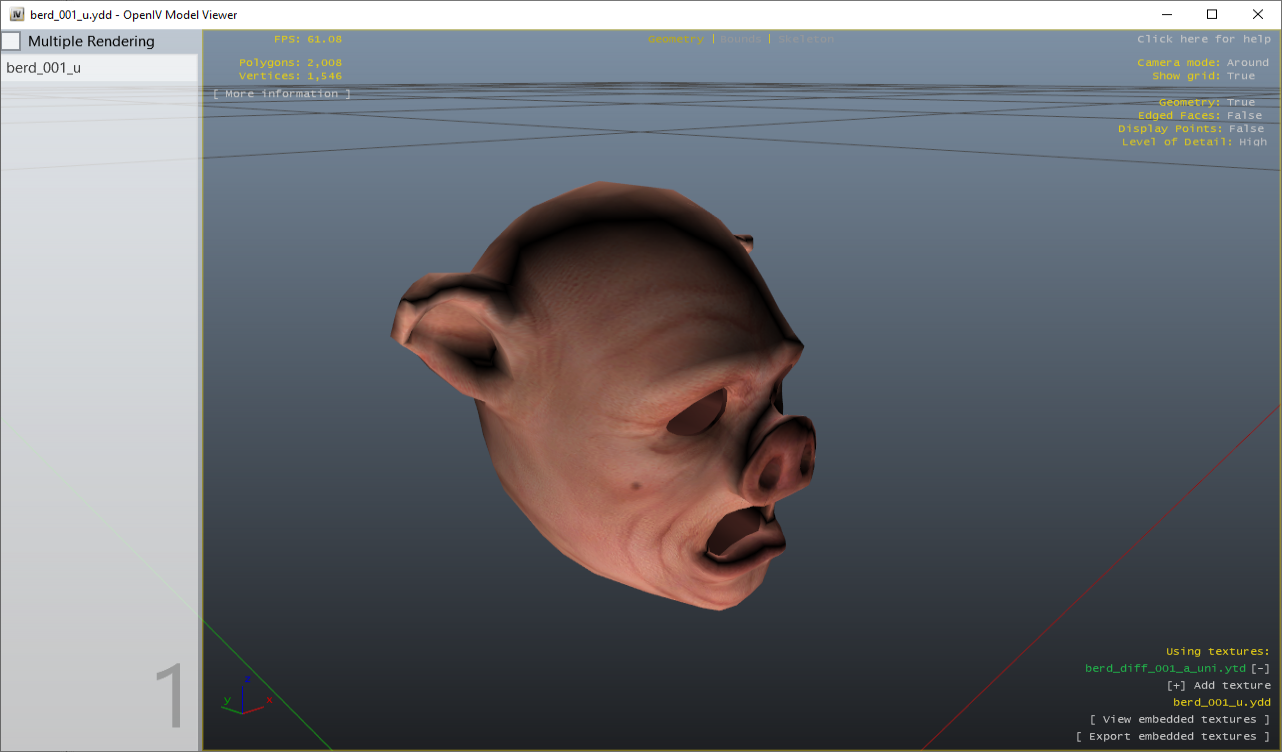The width and height of the screenshot is (1282, 752).
Task: Expand the More information section
Action: click(281, 94)
